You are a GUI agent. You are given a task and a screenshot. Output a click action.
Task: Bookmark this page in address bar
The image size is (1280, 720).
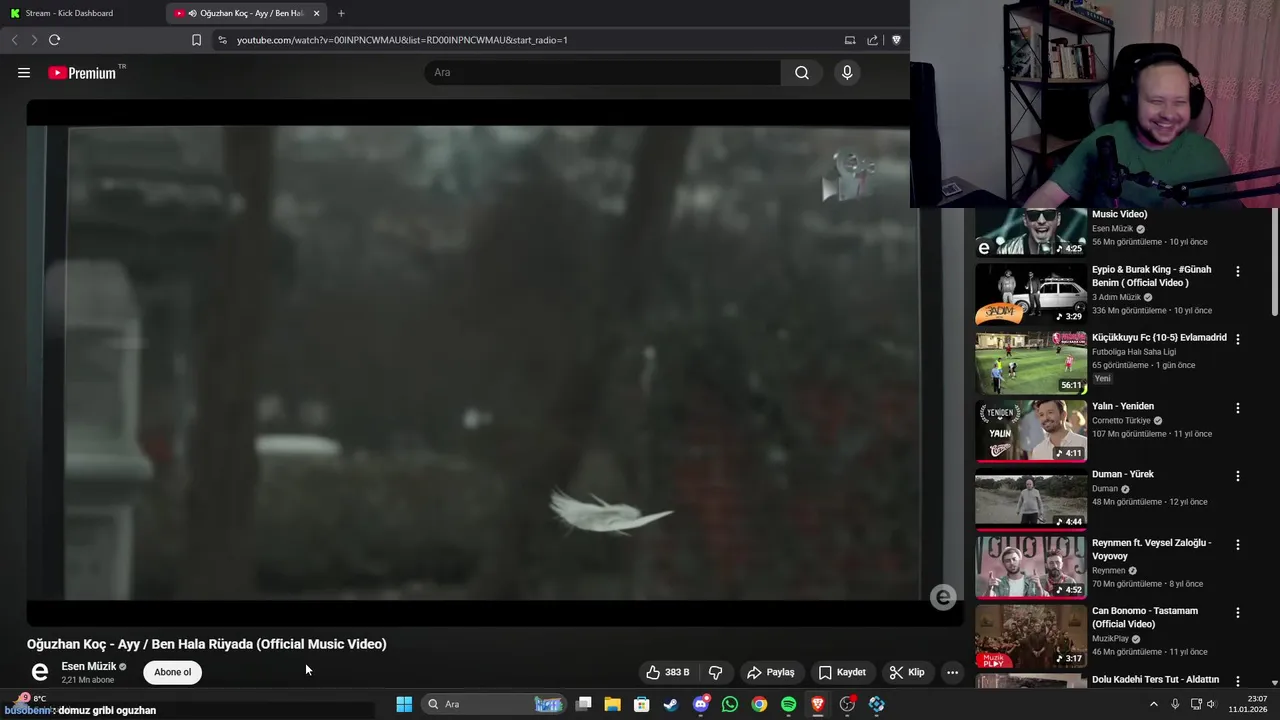coord(196,40)
